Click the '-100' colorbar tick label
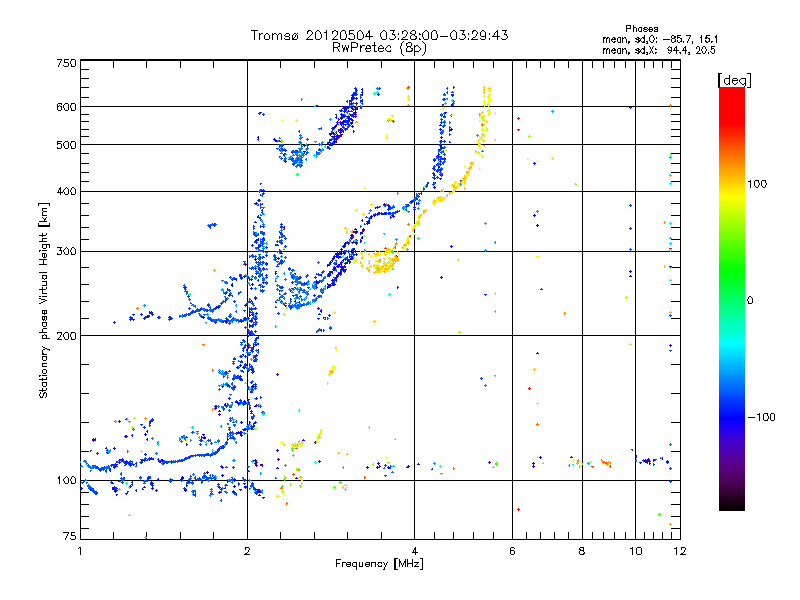The width and height of the screenshot is (800, 600). (761, 417)
